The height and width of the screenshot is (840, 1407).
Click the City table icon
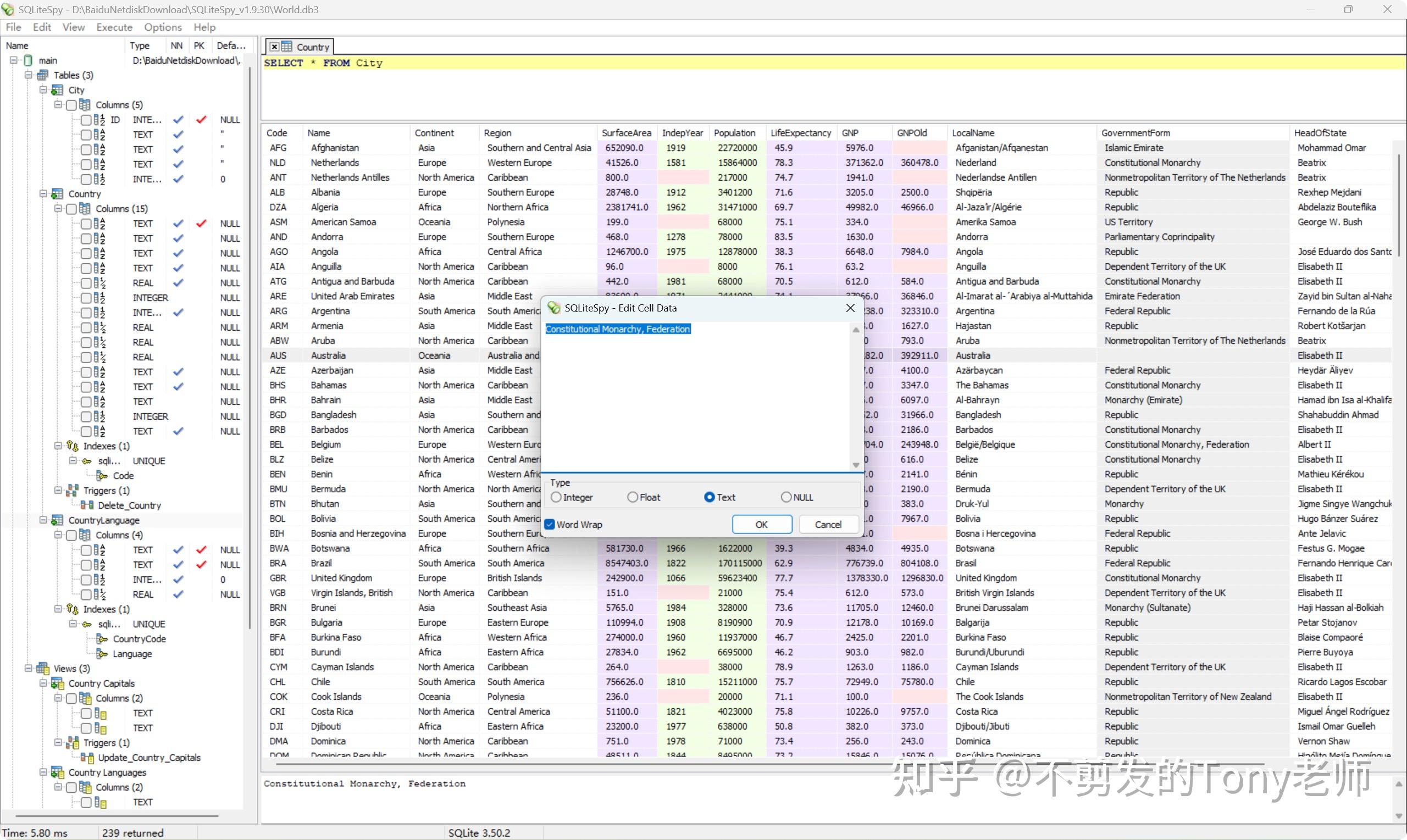tap(57, 90)
